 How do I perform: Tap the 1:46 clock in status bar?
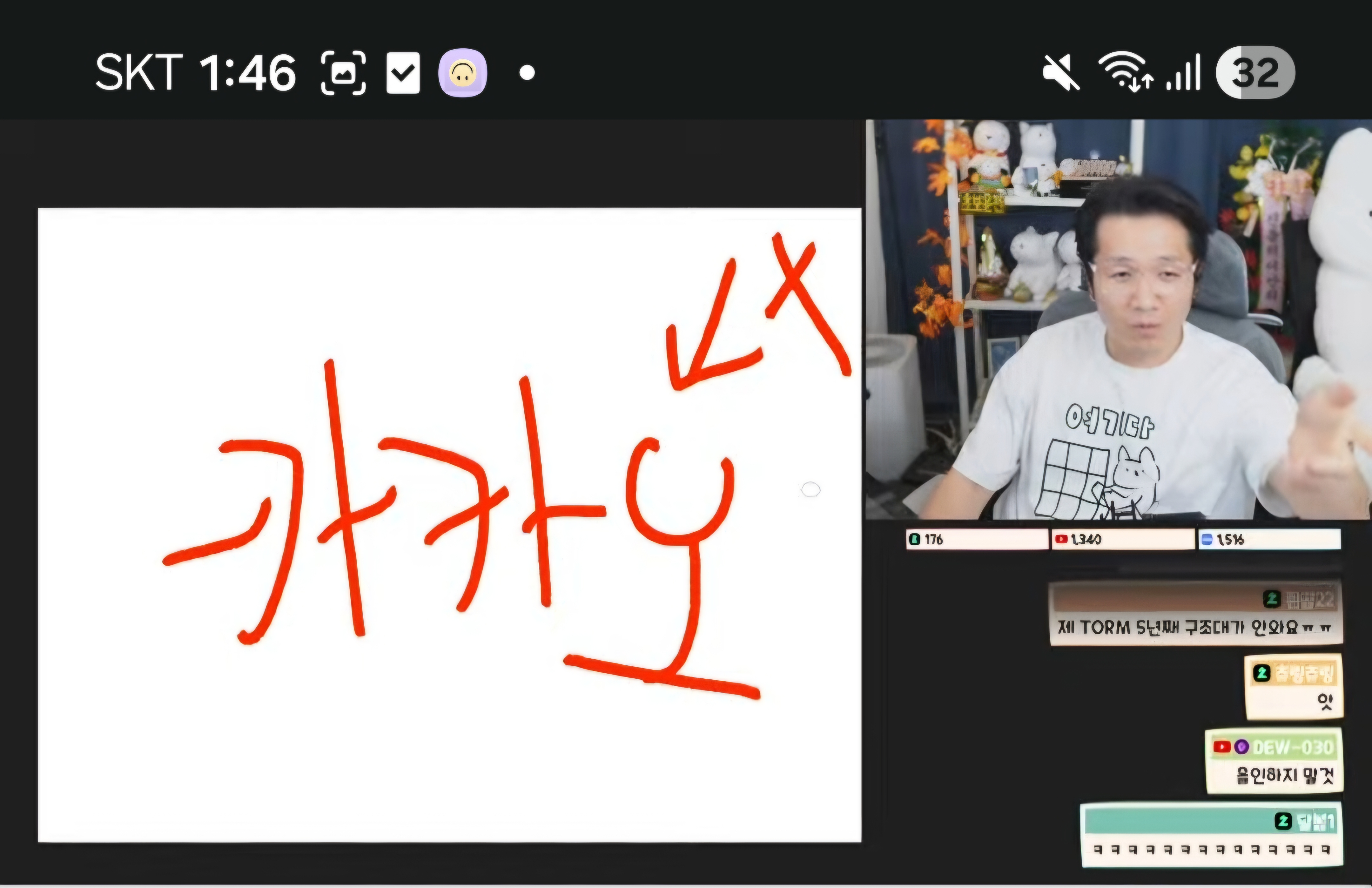(x=248, y=73)
